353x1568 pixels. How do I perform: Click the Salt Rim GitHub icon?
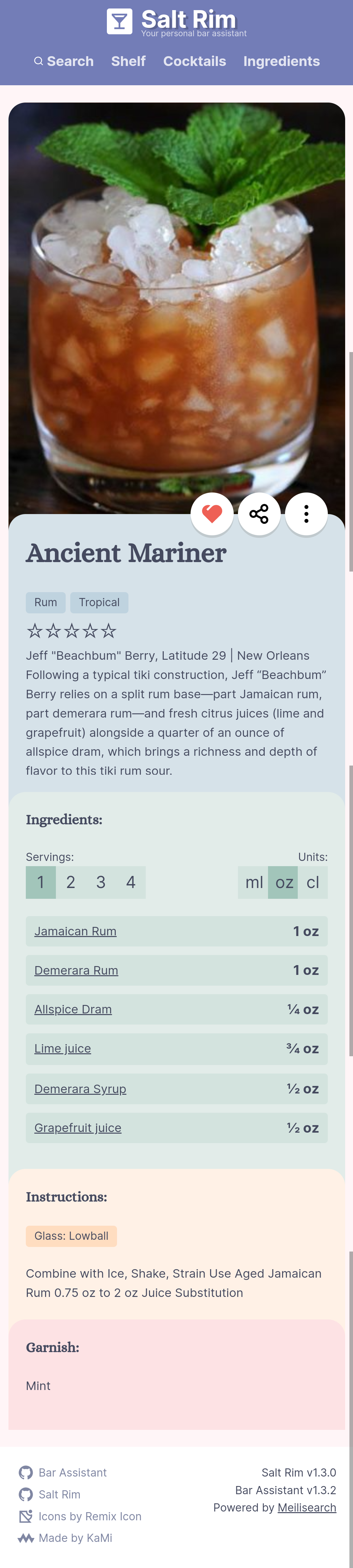(x=25, y=1494)
